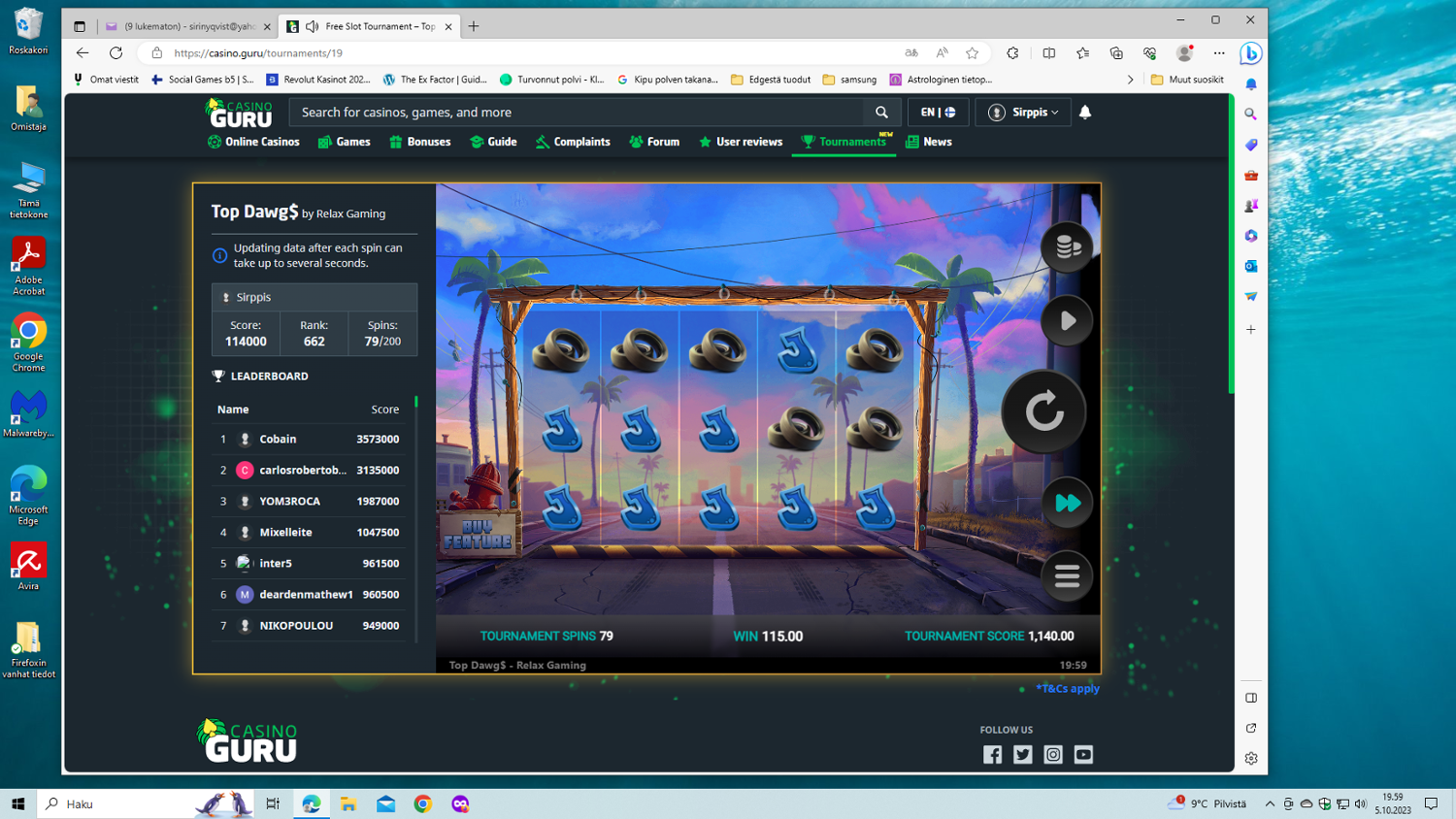Open the Guide menu item
This screenshot has width=1456, height=819.
(x=493, y=142)
